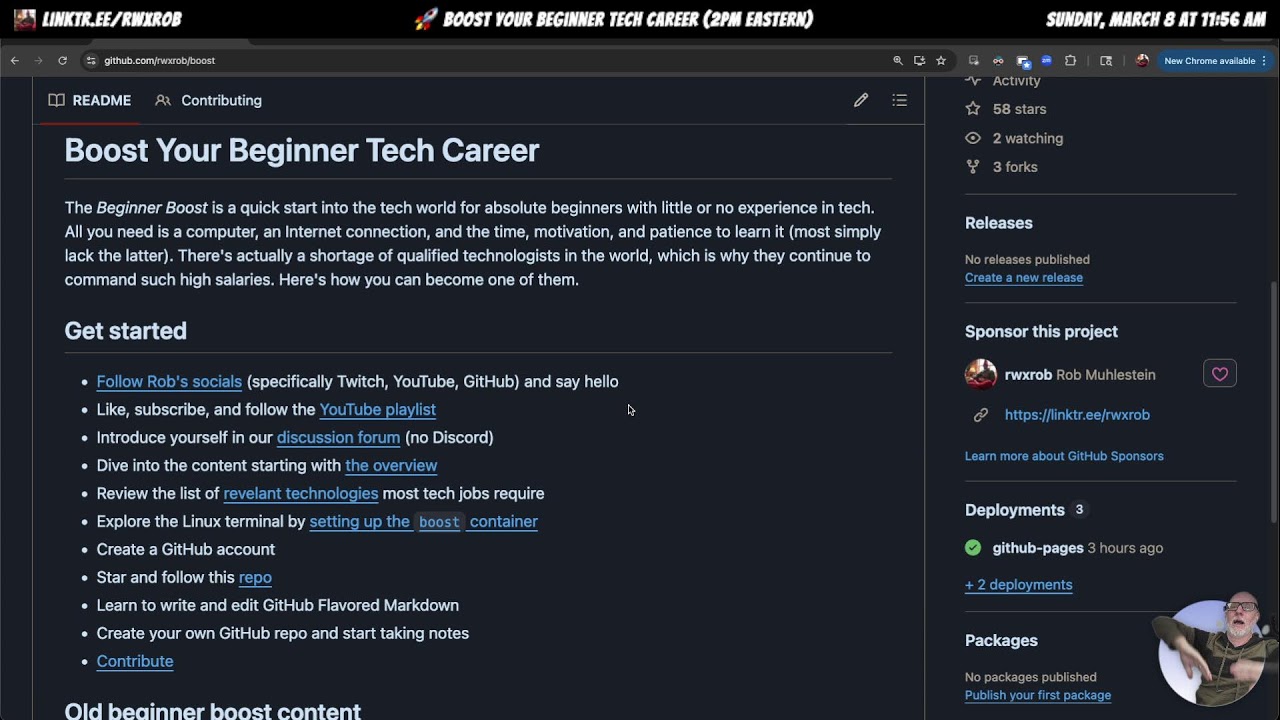Edit README with the pencil icon

point(861,100)
